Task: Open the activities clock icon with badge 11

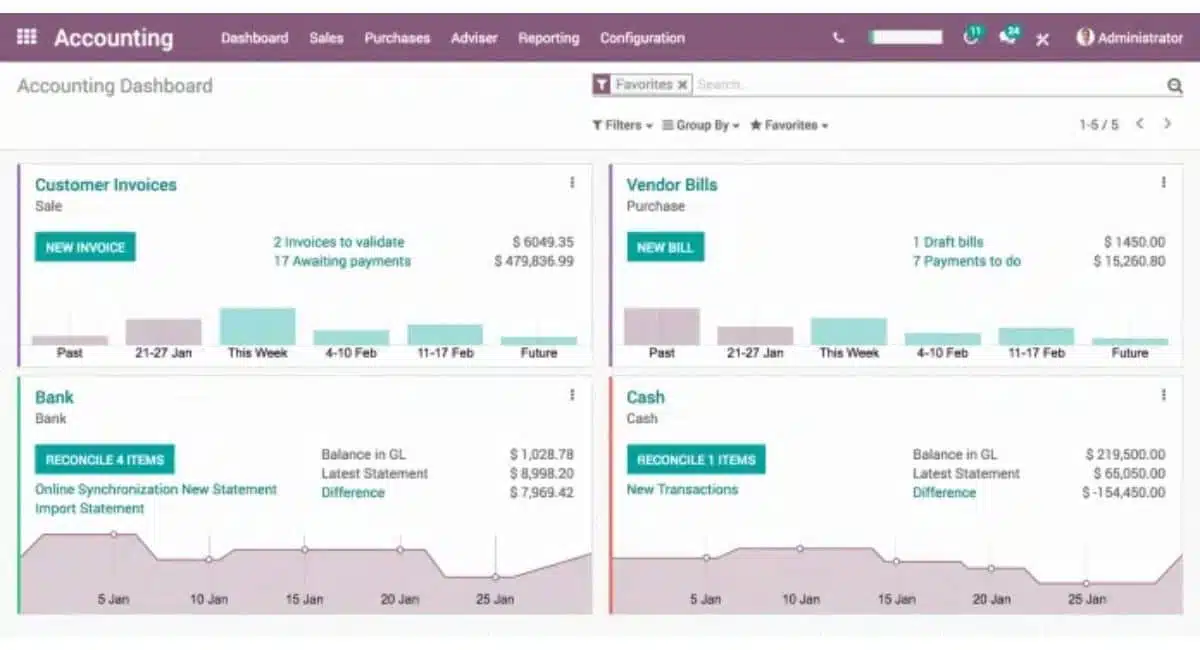Action: pyautogui.click(x=971, y=36)
